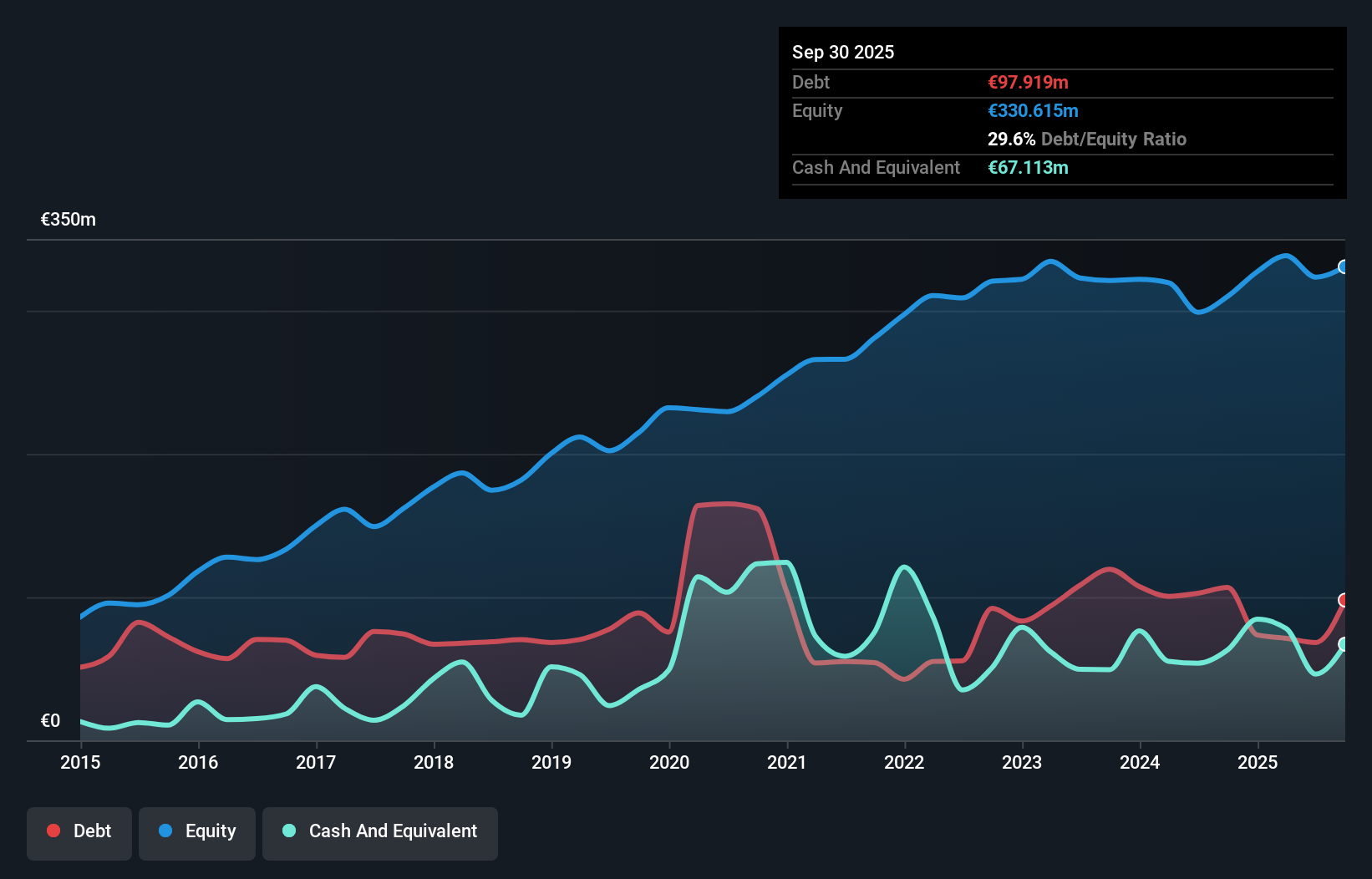This screenshot has width=1372, height=879.
Task: Click the 2018 x-axis label
Action: pyautogui.click(x=434, y=762)
